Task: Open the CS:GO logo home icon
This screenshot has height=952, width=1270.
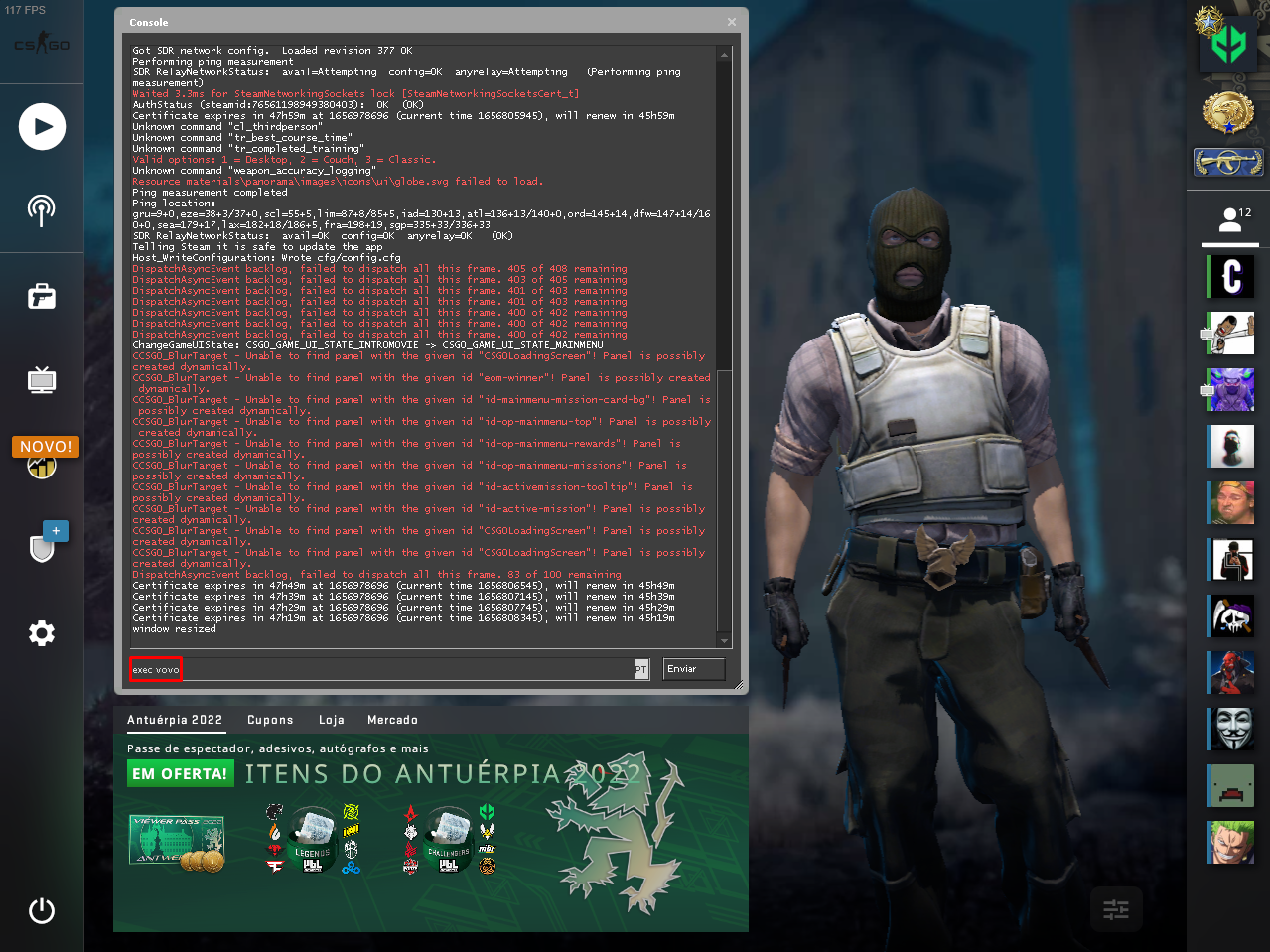Action: coord(42,44)
